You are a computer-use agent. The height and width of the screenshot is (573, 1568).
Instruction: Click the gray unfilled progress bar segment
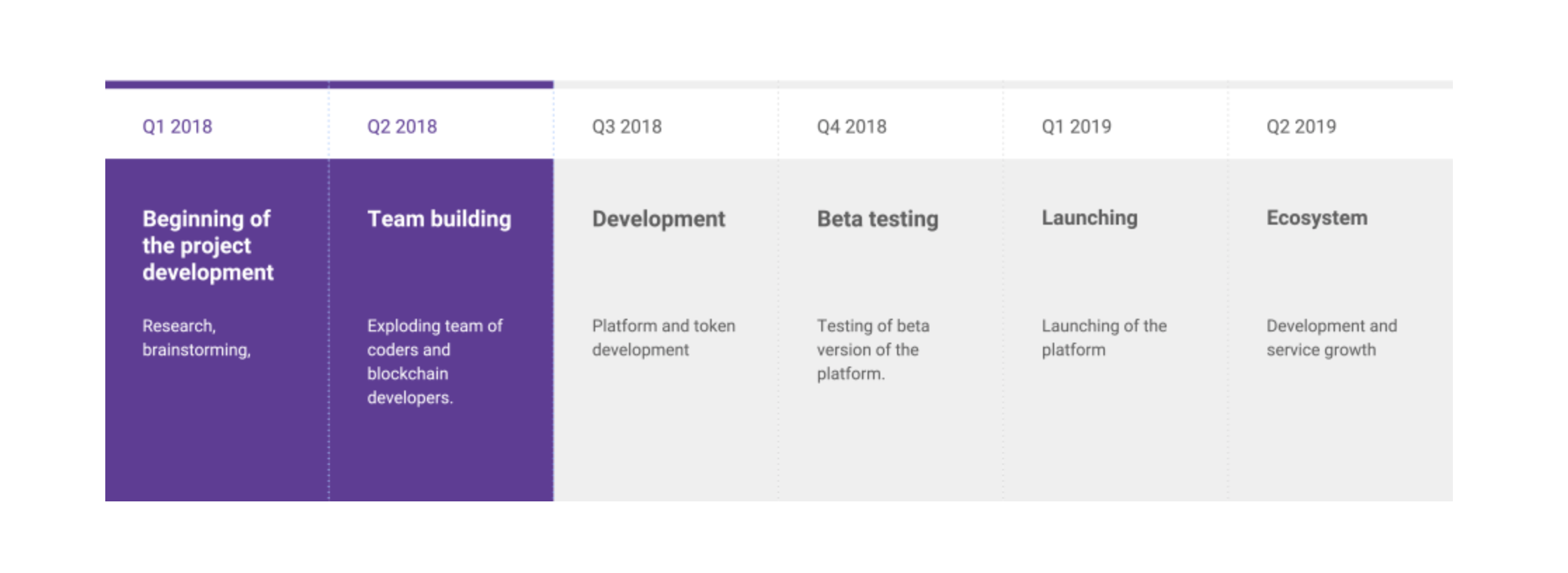[x=1002, y=84]
